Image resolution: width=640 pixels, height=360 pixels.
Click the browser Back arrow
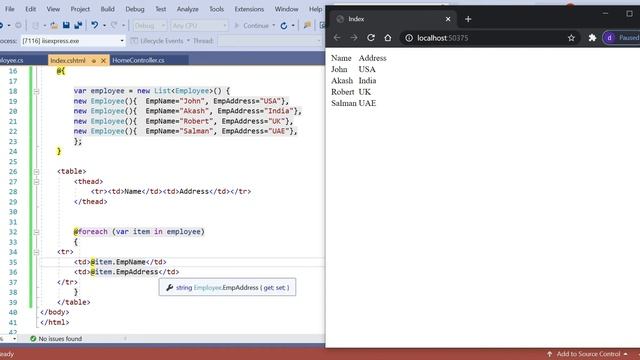[x=337, y=38]
